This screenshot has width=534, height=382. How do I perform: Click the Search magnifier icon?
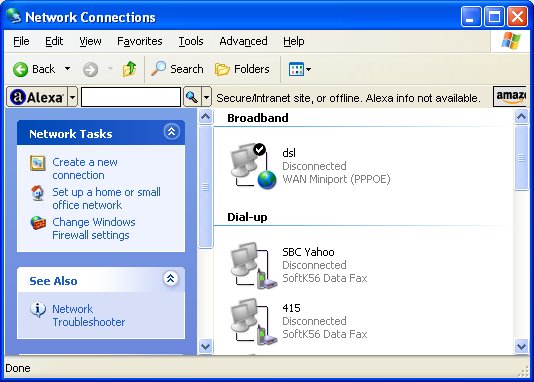(158, 69)
